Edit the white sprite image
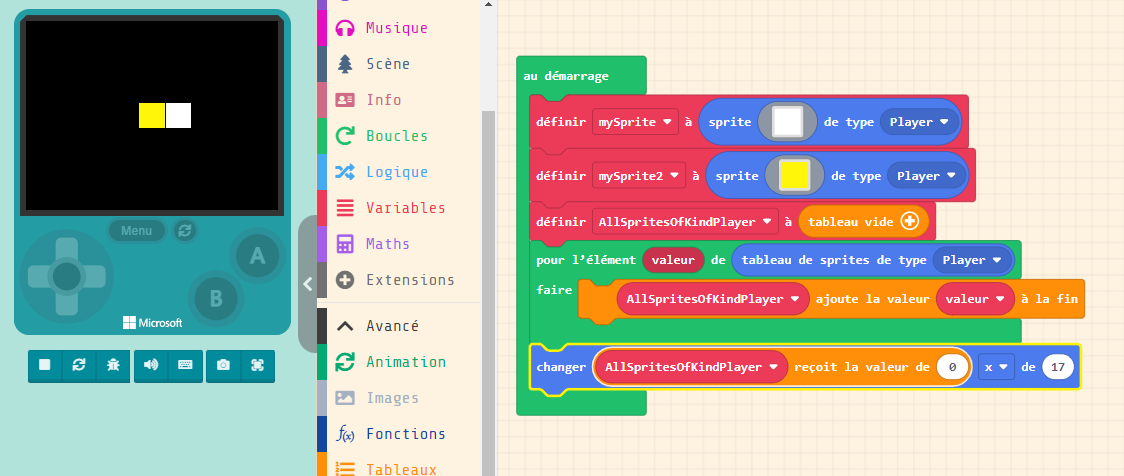 787,122
